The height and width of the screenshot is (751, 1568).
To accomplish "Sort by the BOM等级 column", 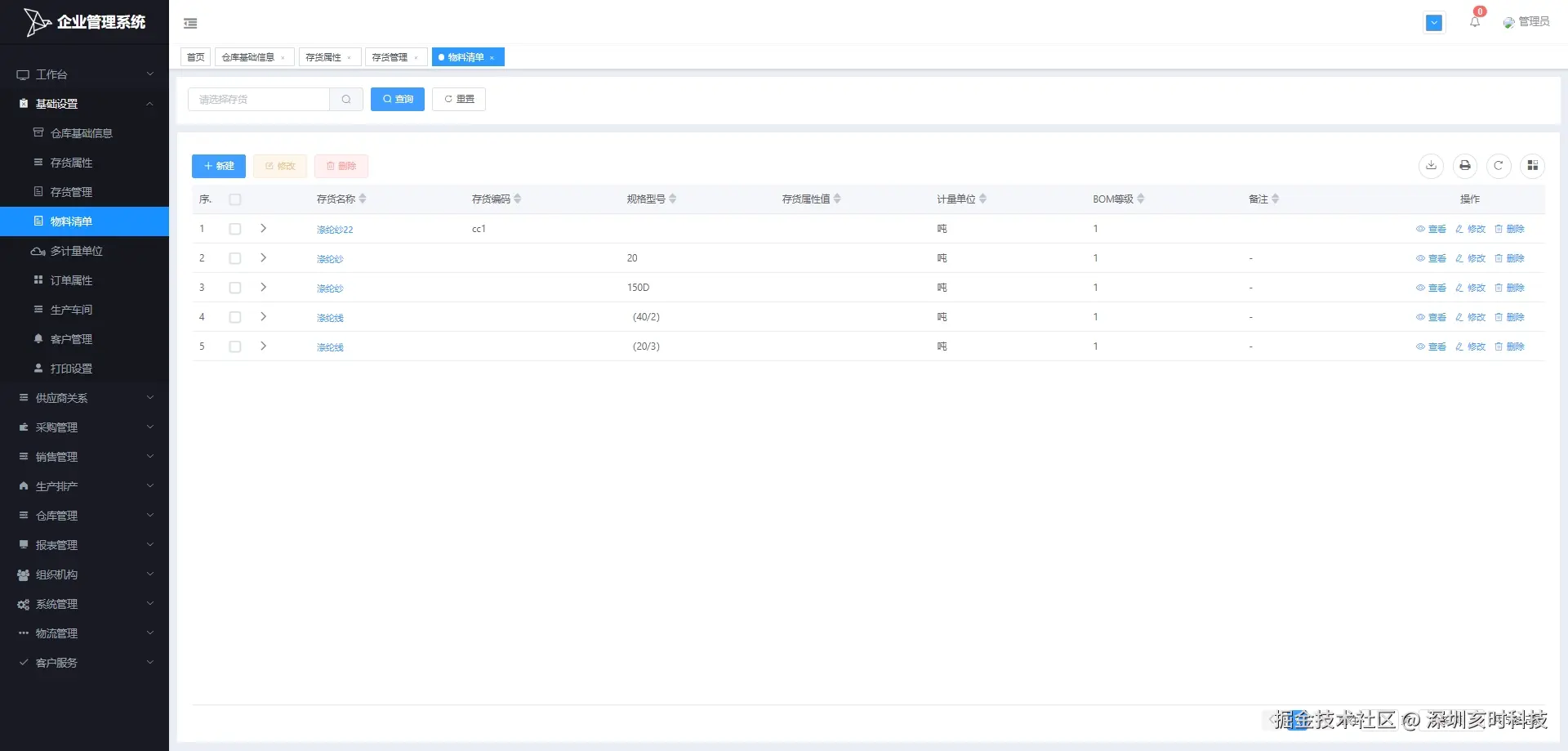I will tap(1141, 199).
